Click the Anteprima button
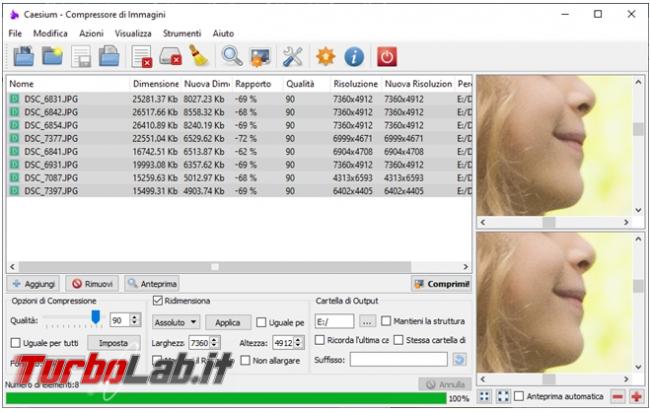 [152, 284]
